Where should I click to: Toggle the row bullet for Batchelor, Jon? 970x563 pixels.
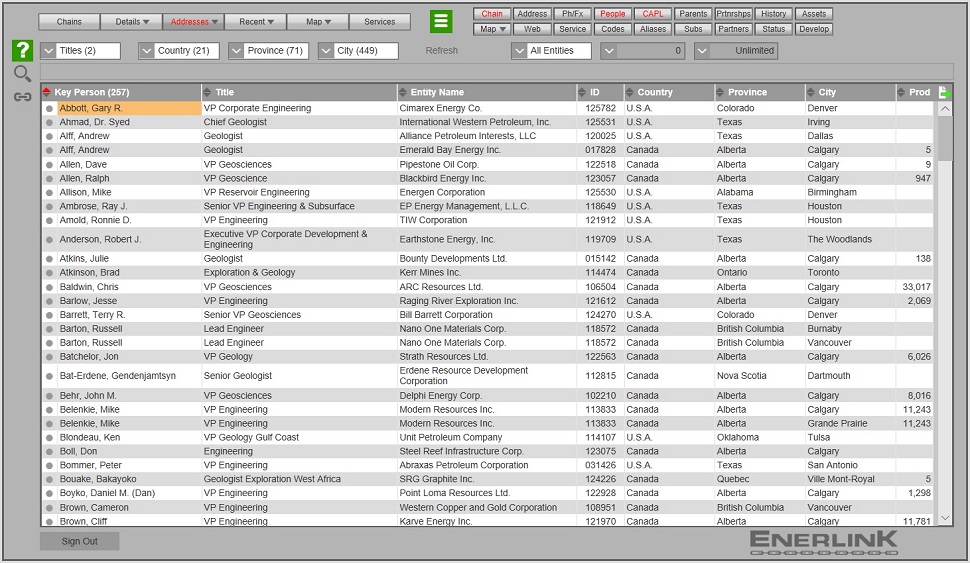pyautogui.click(x=49, y=357)
